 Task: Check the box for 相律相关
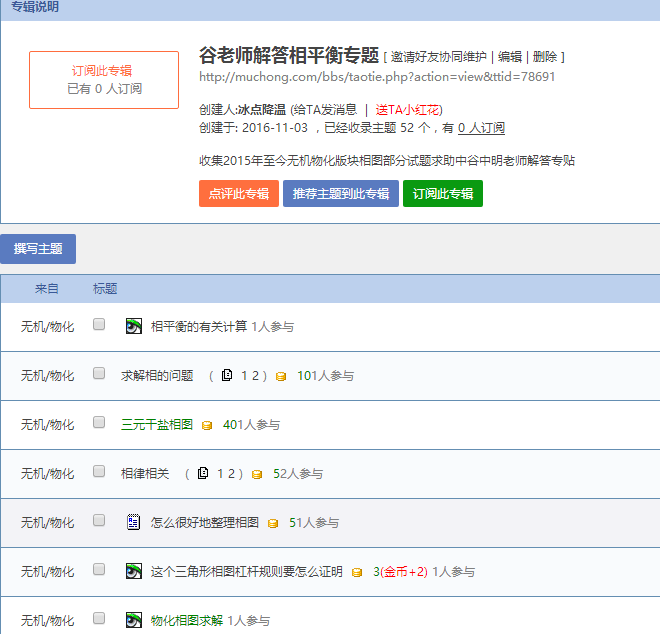point(99,471)
